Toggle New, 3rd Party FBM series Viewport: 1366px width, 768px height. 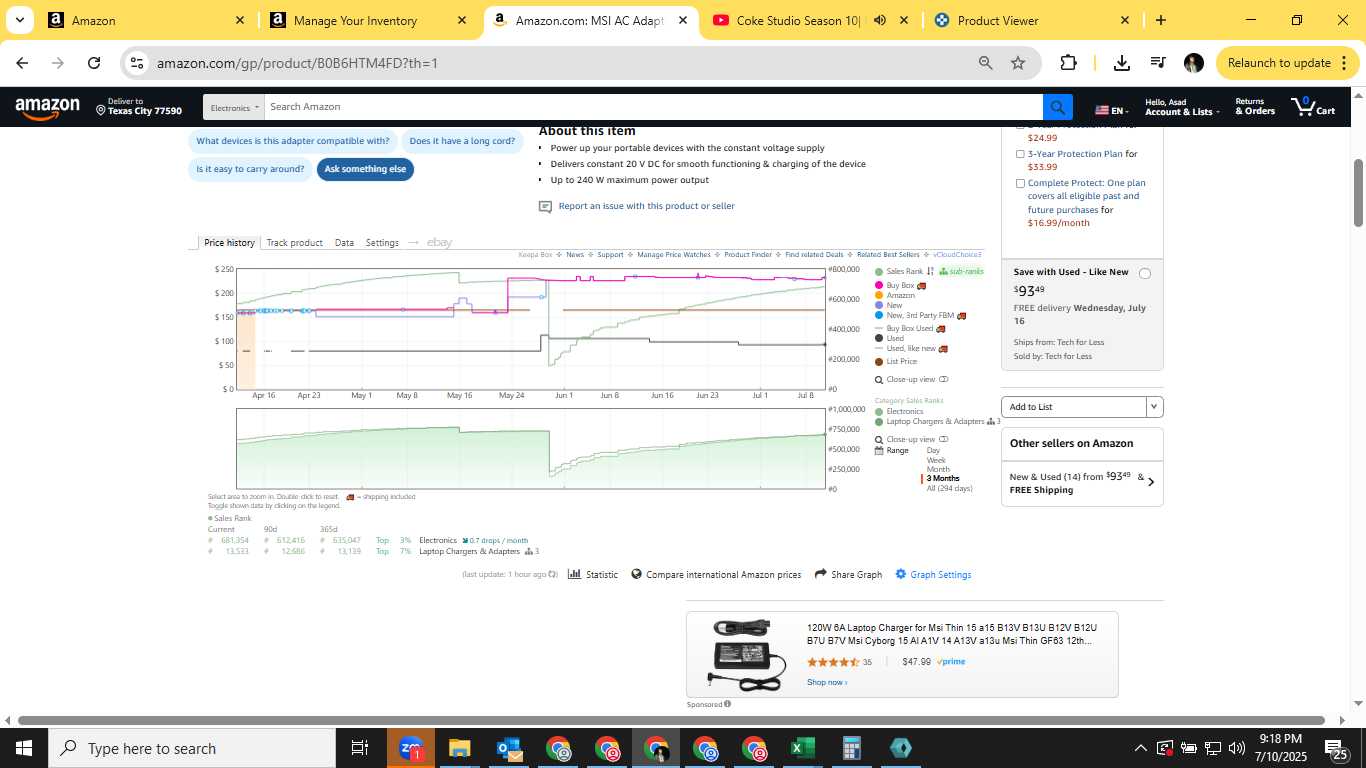pos(920,316)
